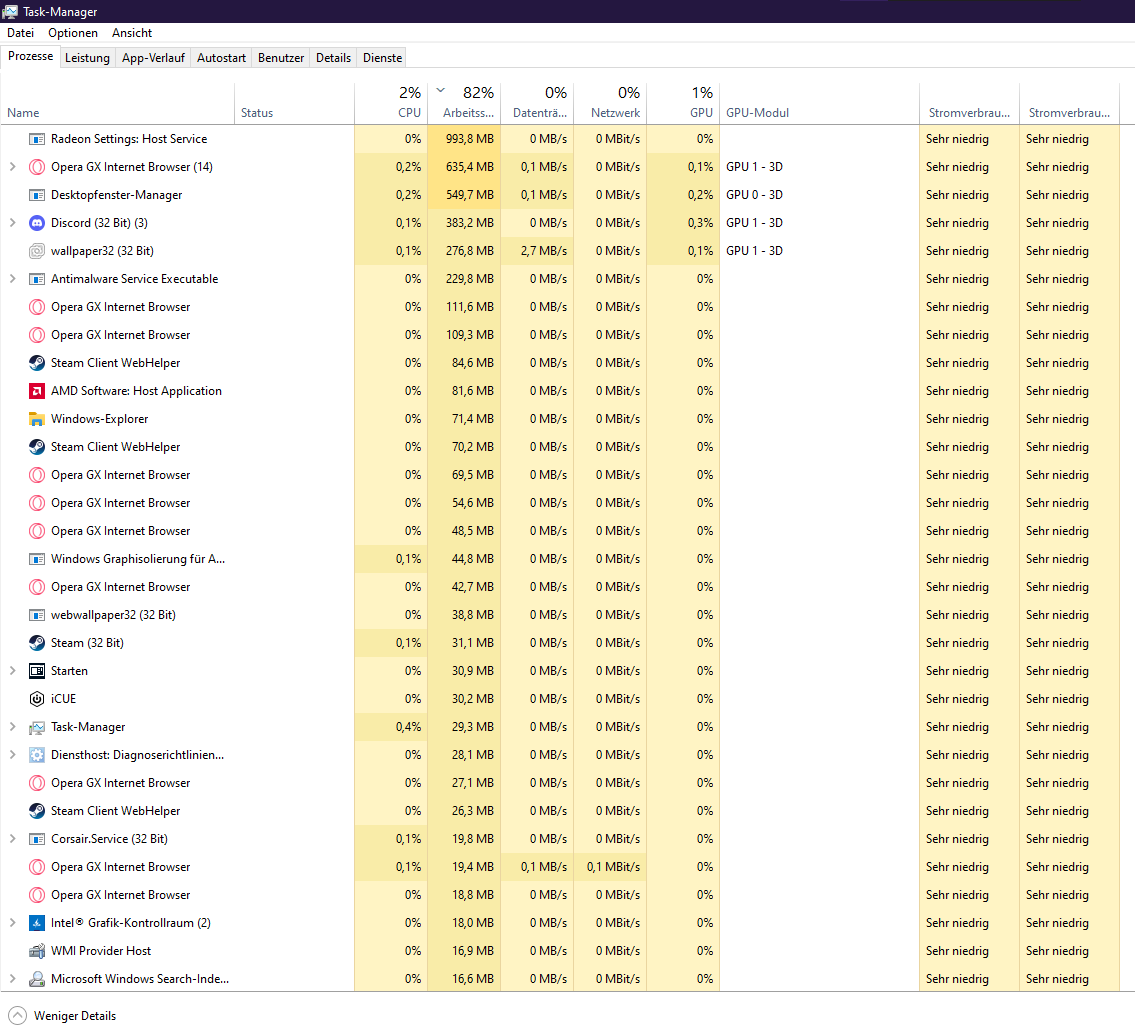Click the Intel Grafik-Kontrollraum icon
The width and height of the screenshot is (1135, 1035).
[37, 924]
